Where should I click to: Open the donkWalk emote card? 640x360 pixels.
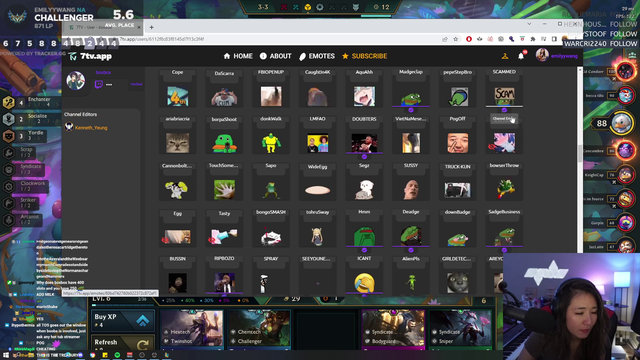coord(271,136)
